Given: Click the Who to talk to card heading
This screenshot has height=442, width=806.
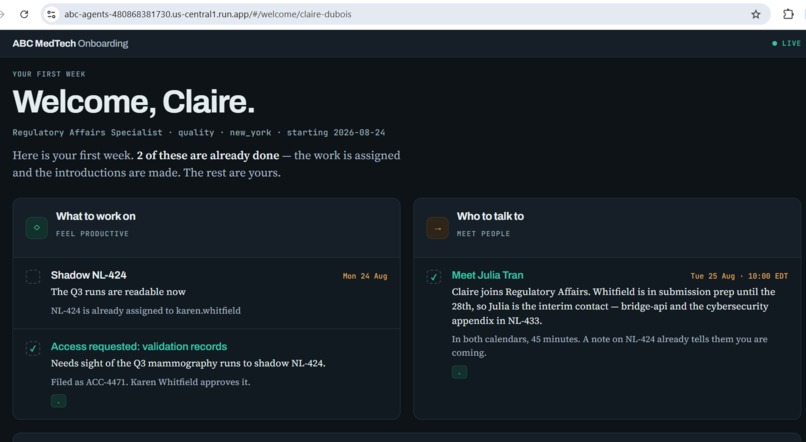Looking at the screenshot, I should 490,216.
